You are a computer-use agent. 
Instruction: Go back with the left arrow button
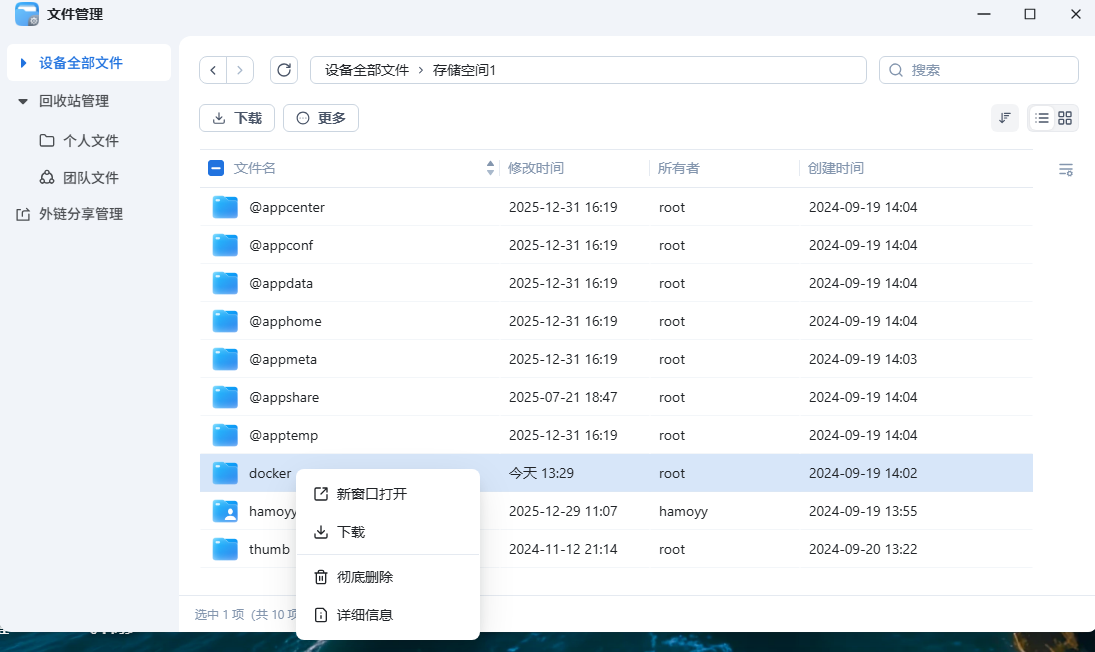pyautogui.click(x=213, y=70)
